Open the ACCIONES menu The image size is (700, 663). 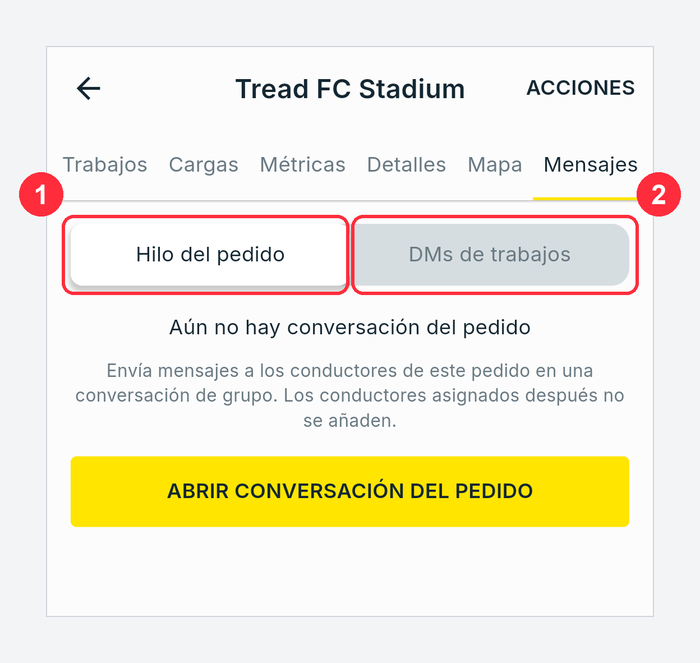point(580,88)
